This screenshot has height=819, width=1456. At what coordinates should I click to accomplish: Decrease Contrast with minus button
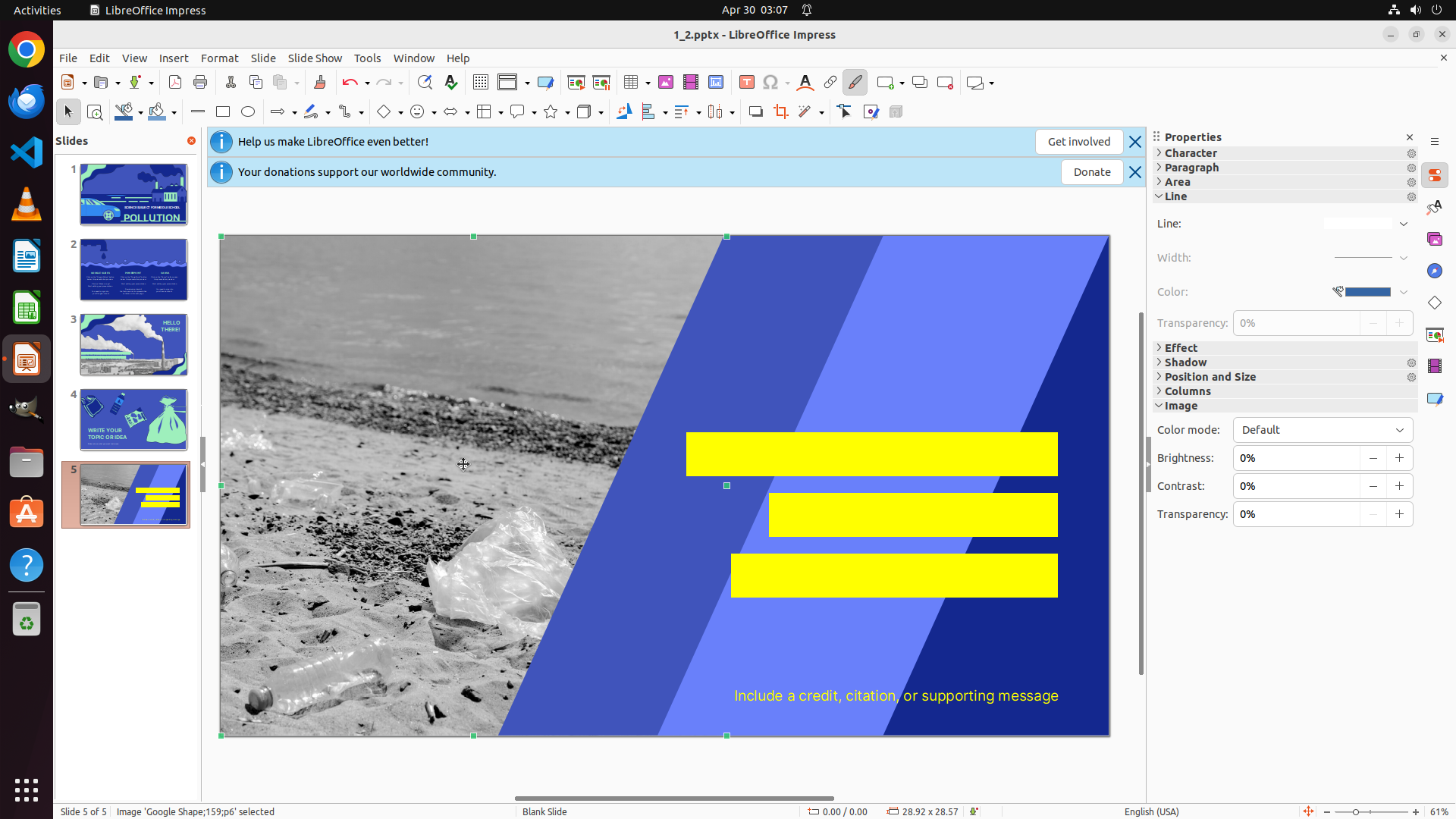[1373, 486]
